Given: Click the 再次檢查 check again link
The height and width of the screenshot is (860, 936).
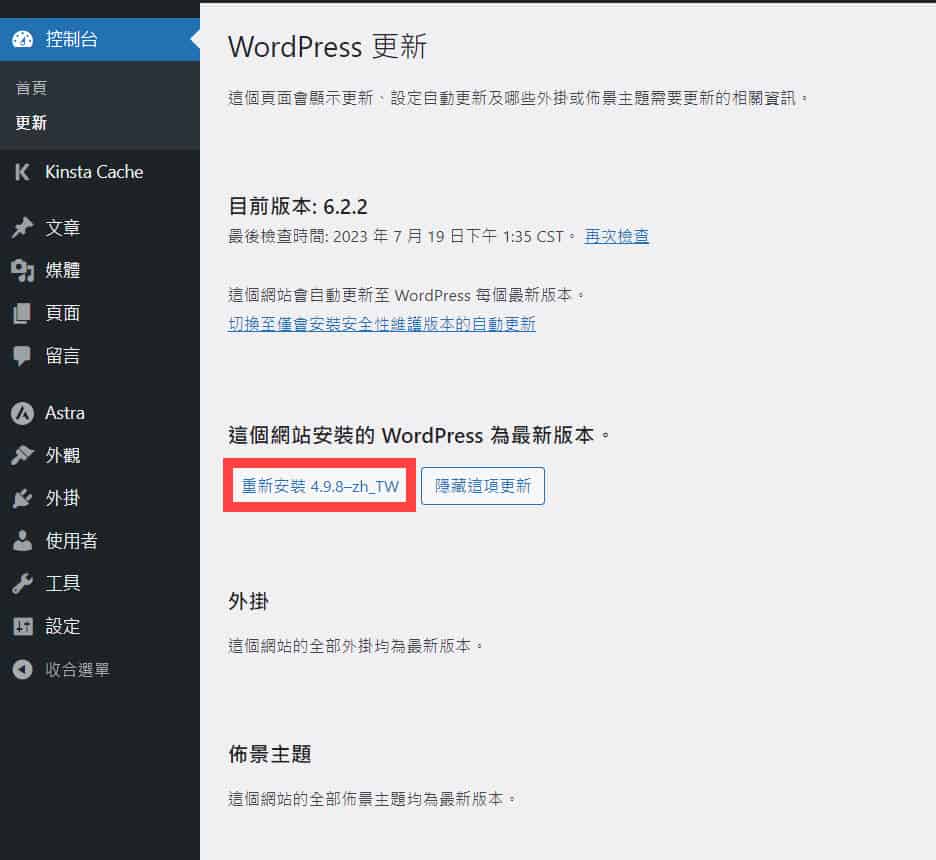Looking at the screenshot, I should (616, 236).
